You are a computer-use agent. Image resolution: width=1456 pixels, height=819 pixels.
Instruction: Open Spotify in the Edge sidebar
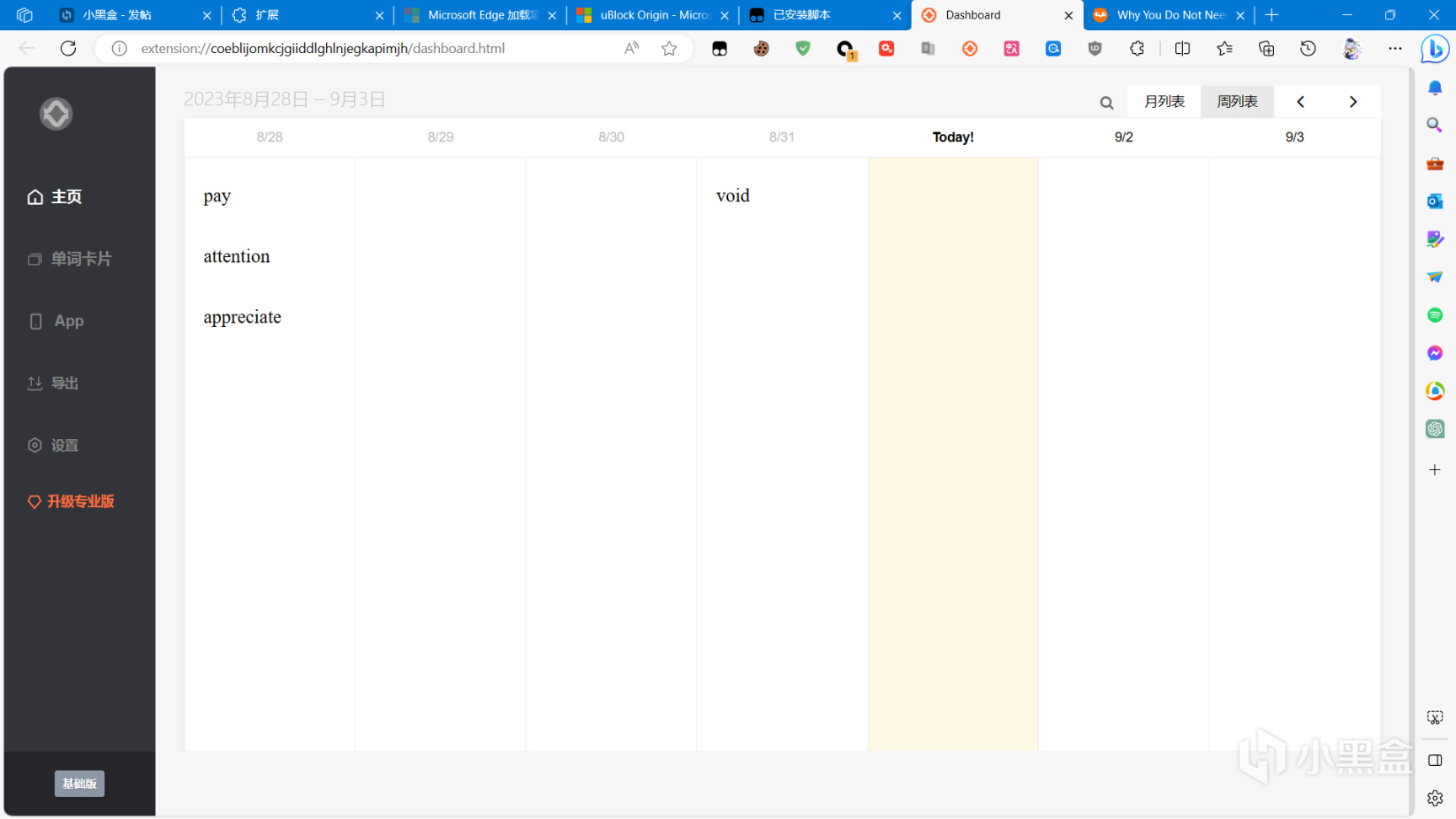point(1435,315)
